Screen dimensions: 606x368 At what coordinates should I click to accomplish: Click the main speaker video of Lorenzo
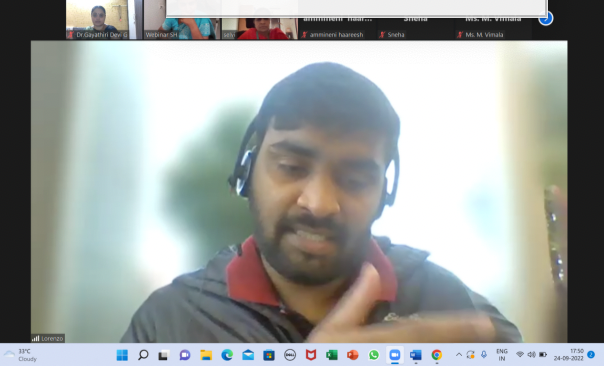point(299,192)
